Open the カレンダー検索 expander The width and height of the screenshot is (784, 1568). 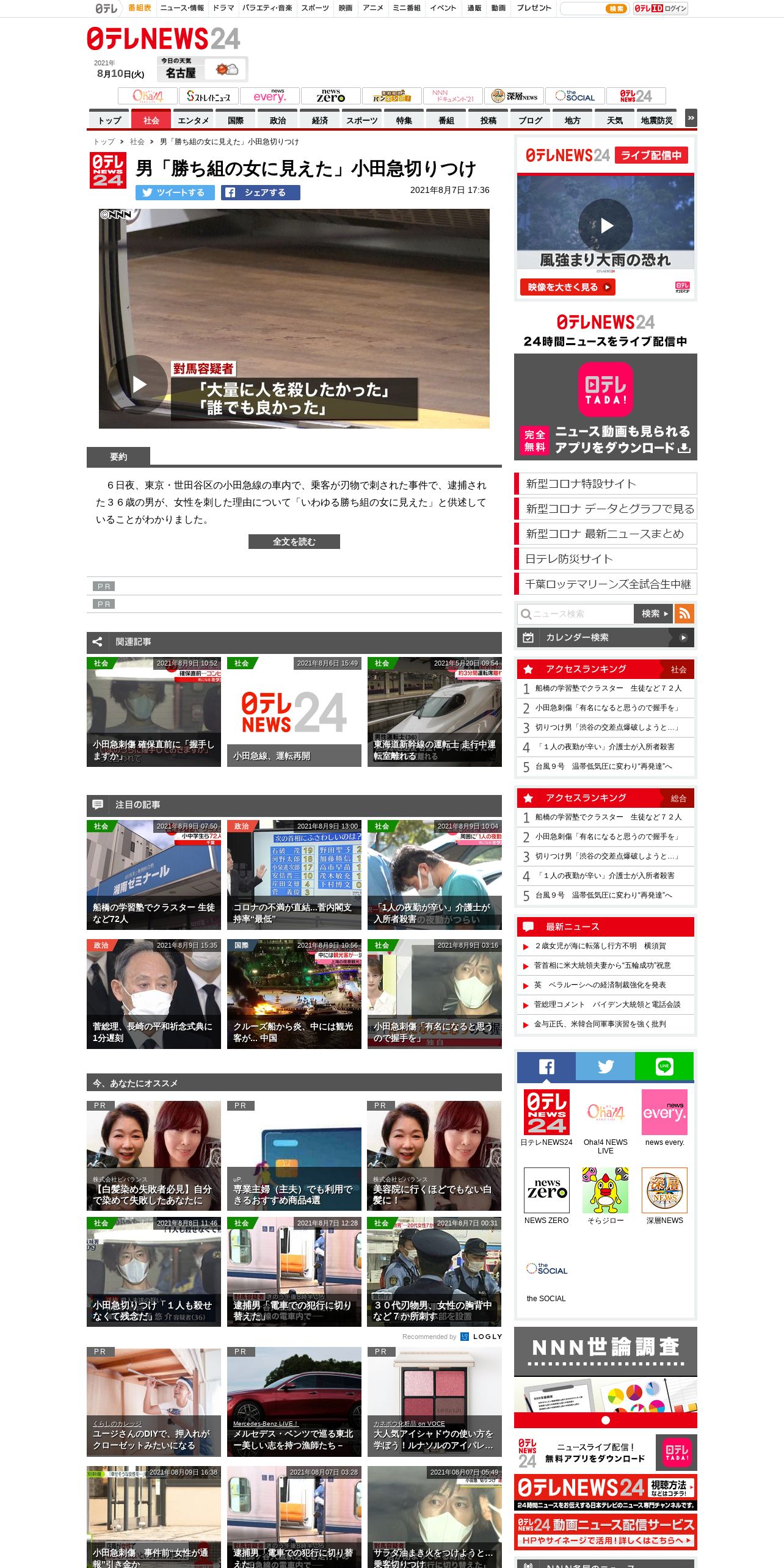coord(606,637)
